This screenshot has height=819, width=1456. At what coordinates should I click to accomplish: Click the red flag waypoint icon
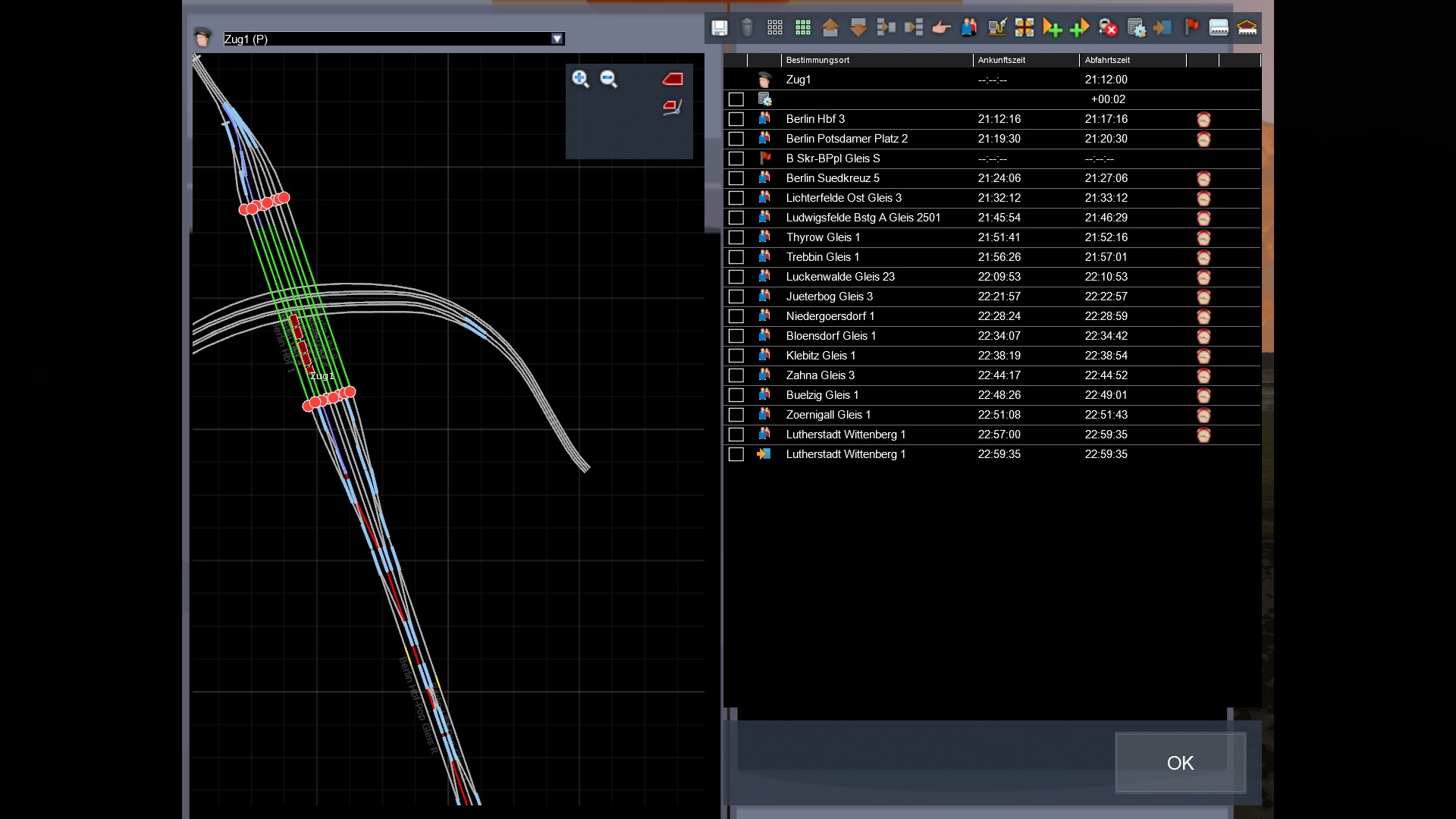click(1191, 28)
